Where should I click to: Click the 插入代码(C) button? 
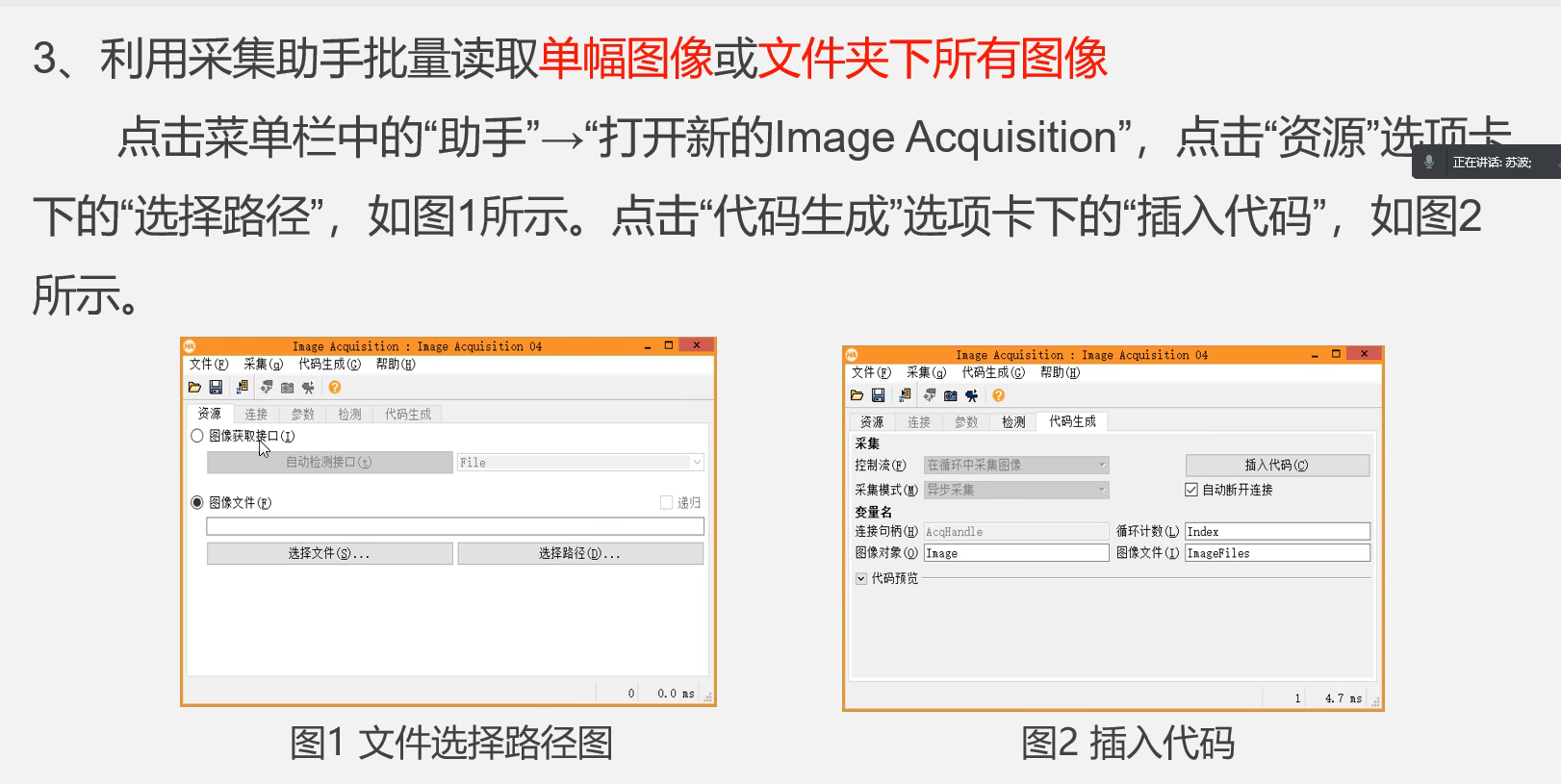1276,466
